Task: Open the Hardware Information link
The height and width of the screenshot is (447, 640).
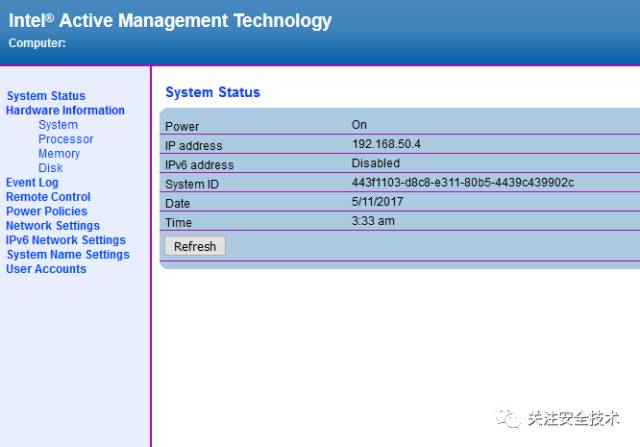Action: click(65, 110)
